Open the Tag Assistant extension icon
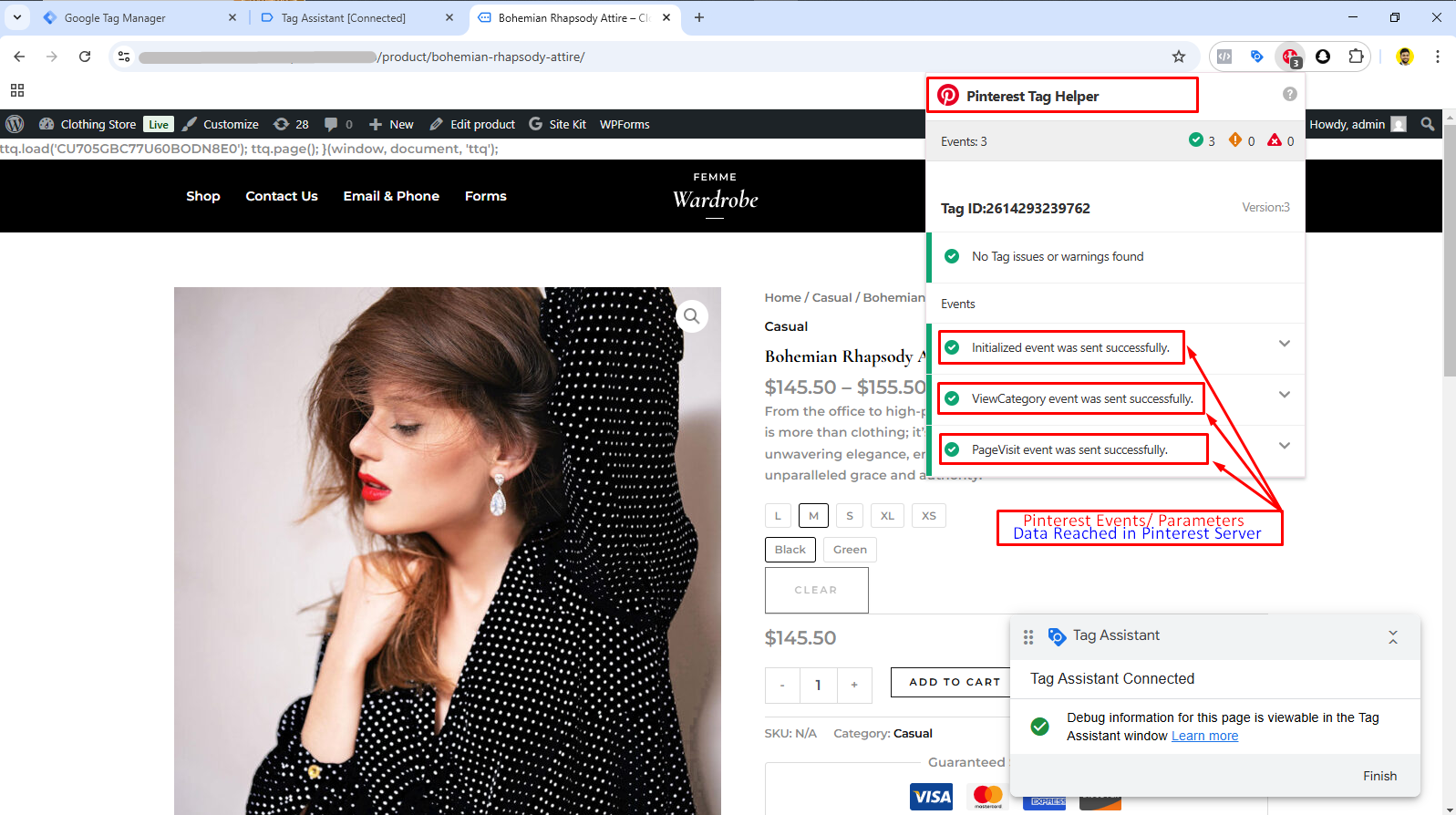The image size is (1456, 815). click(1257, 57)
